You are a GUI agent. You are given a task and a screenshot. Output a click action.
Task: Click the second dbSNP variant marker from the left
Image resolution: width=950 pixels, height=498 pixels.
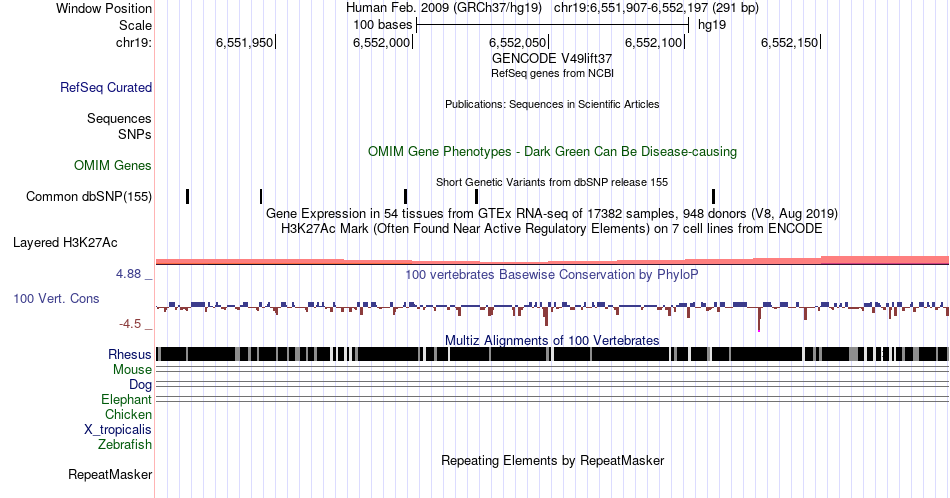click(261, 196)
